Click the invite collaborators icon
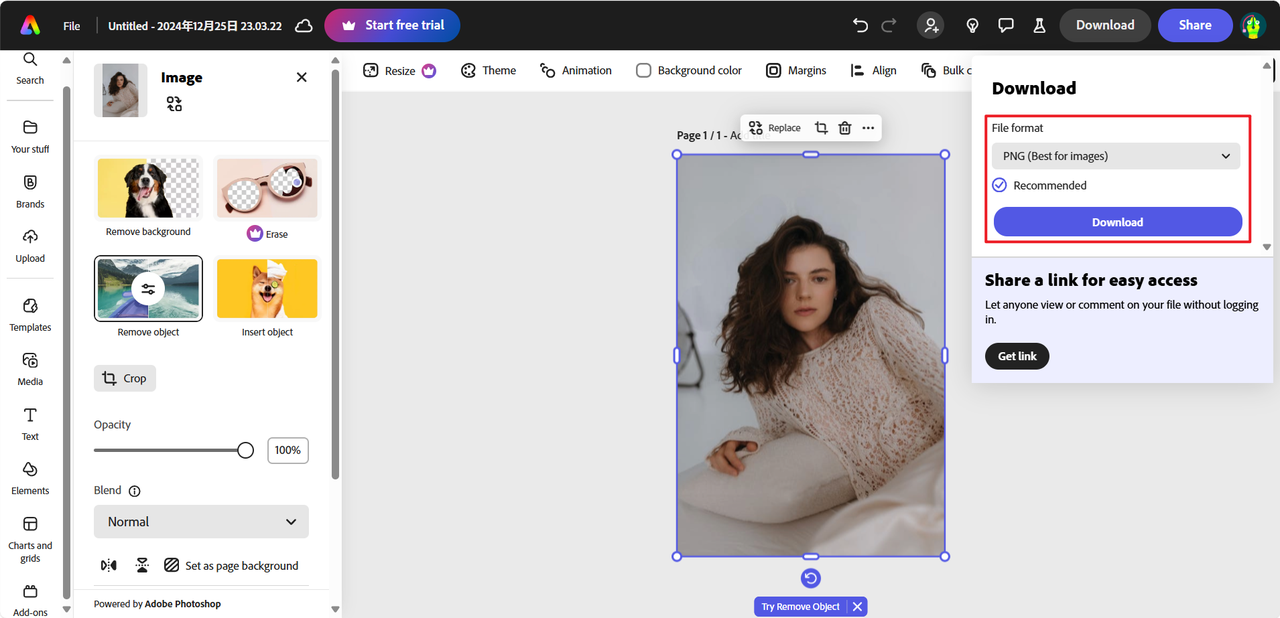This screenshot has width=1280, height=618. click(930, 25)
